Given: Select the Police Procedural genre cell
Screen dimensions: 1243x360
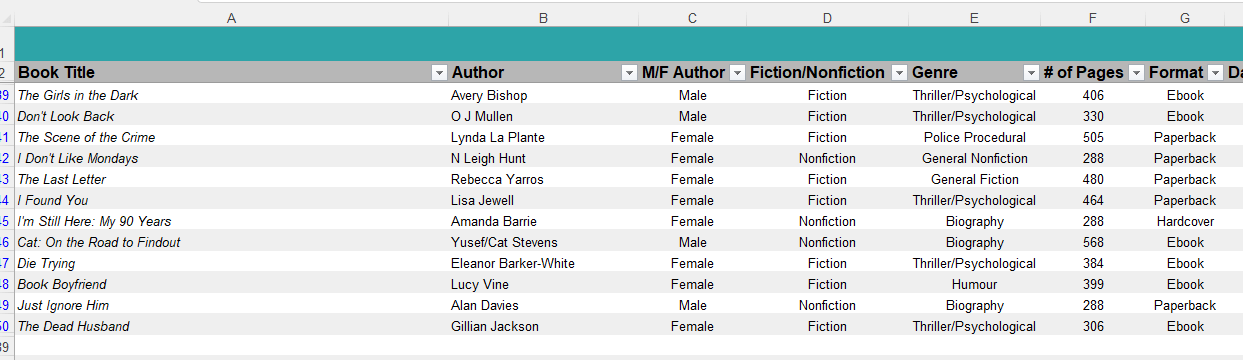Looking at the screenshot, I should click(x=974, y=137).
